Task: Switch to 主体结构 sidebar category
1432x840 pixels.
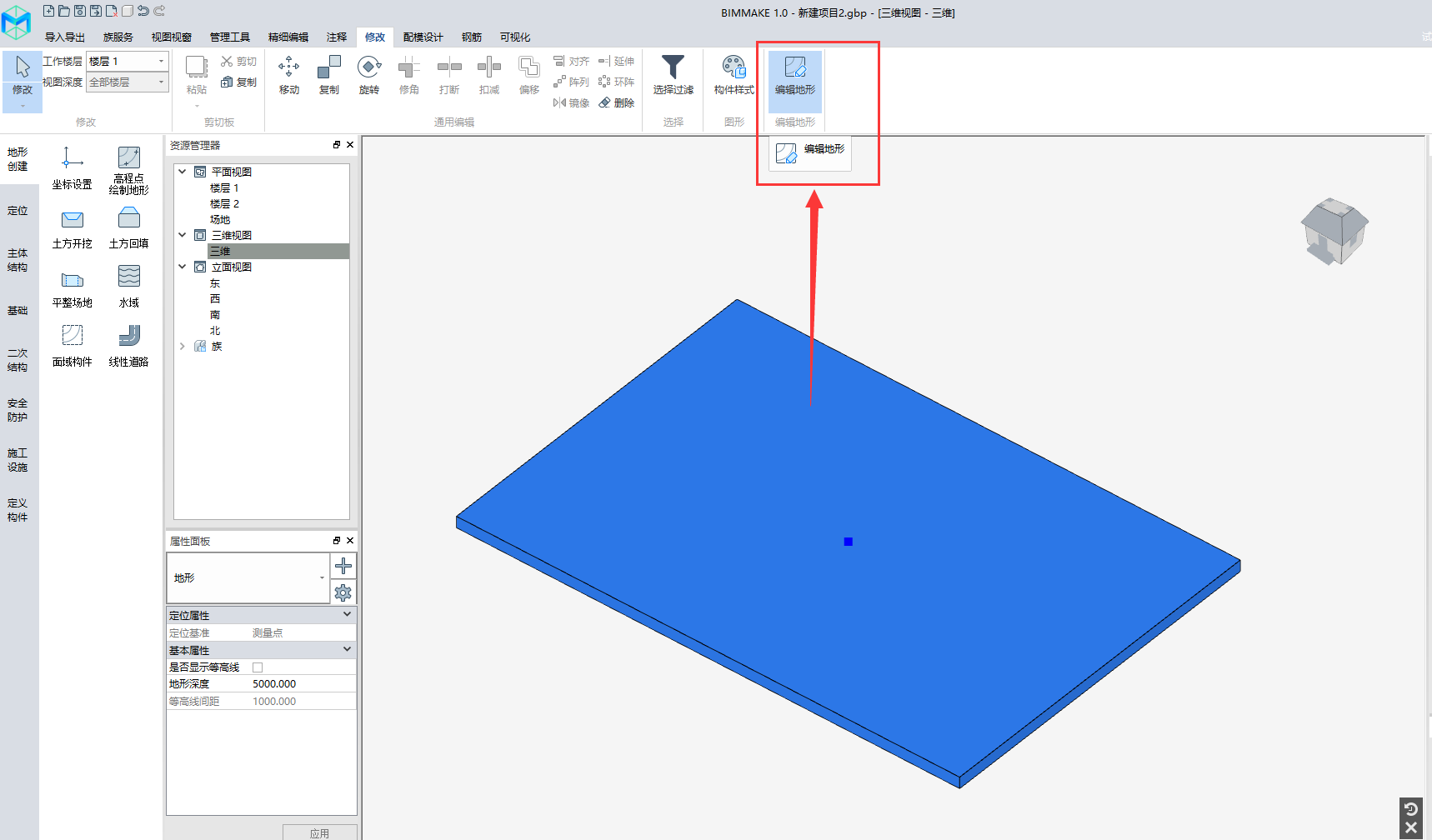Action: coord(18,260)
